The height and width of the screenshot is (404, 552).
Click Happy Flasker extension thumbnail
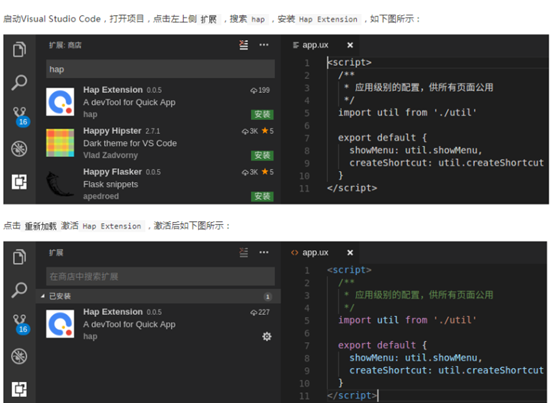60,184
